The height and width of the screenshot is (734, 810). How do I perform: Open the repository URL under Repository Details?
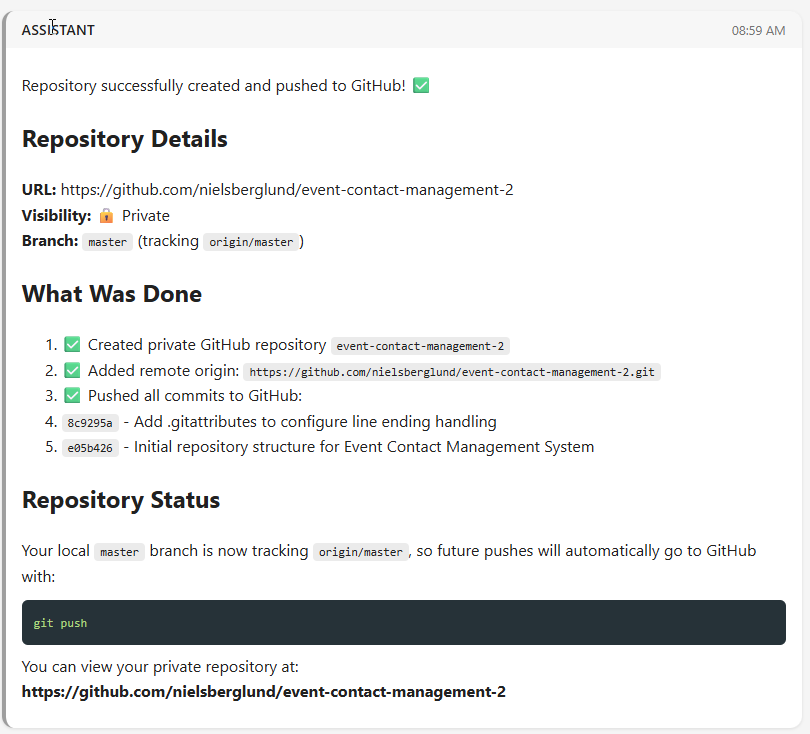pyautogui.click(x=287, y=190)
